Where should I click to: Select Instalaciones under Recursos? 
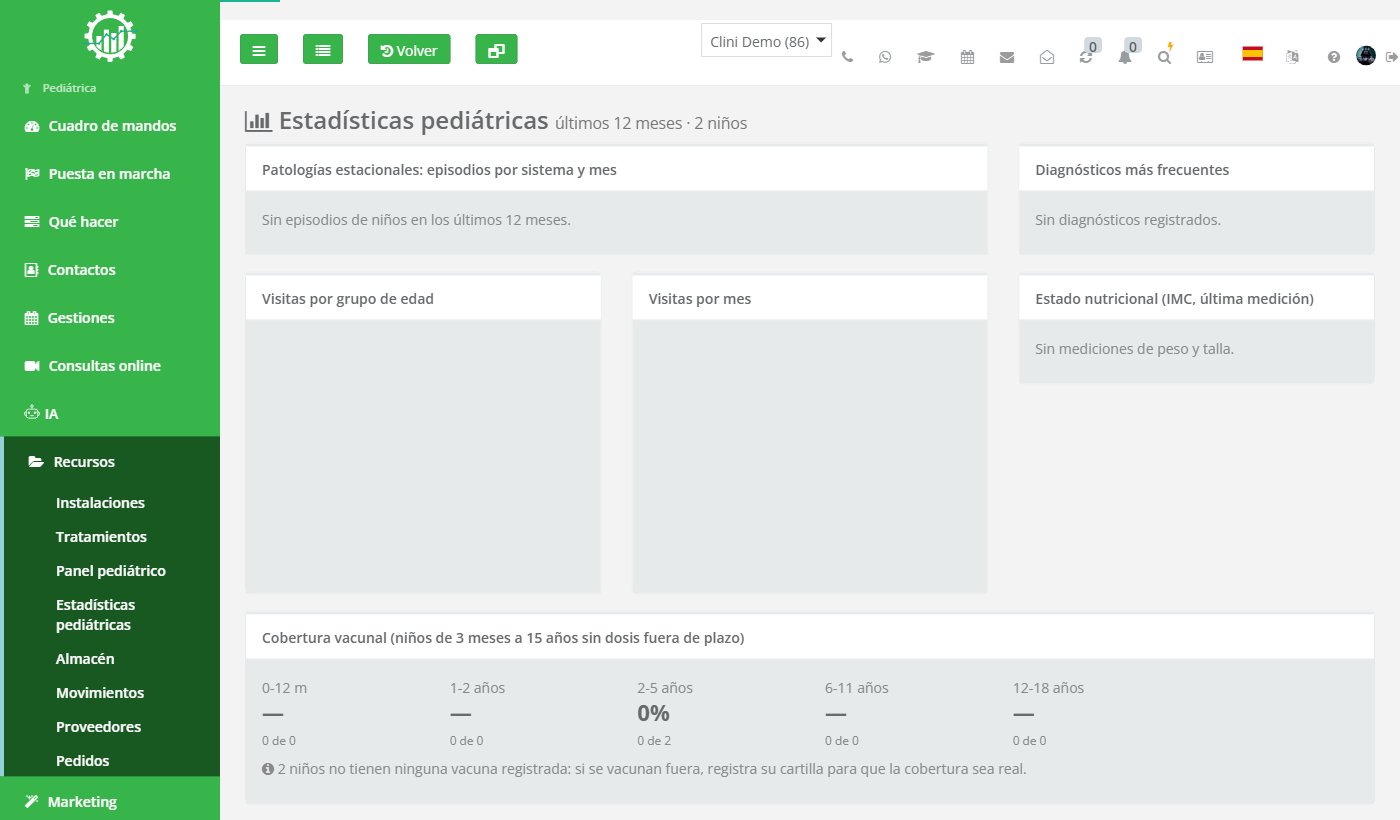[x=100, y=503]
